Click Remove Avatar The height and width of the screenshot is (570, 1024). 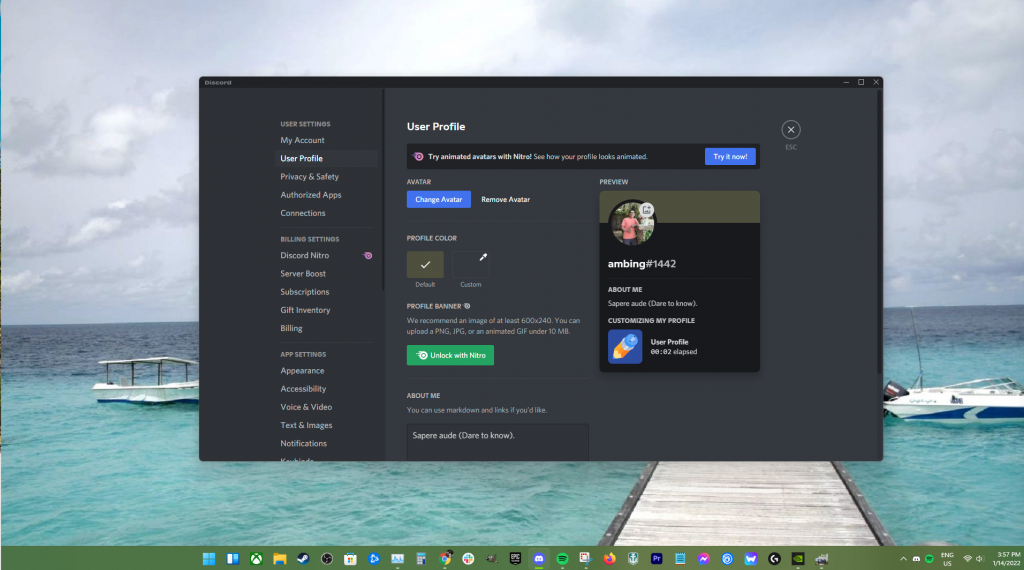tap(505, 199)
